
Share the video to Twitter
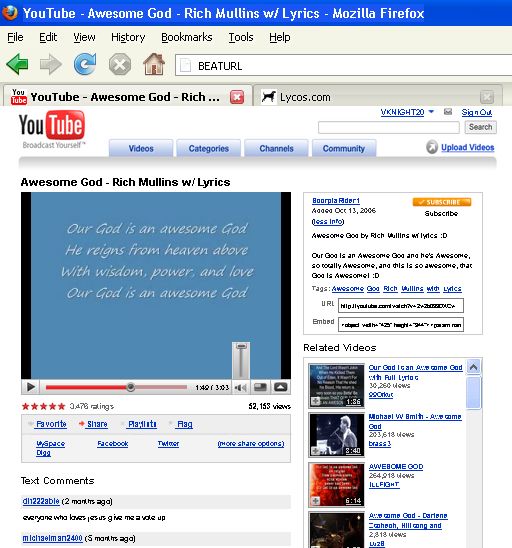point(168,444)
